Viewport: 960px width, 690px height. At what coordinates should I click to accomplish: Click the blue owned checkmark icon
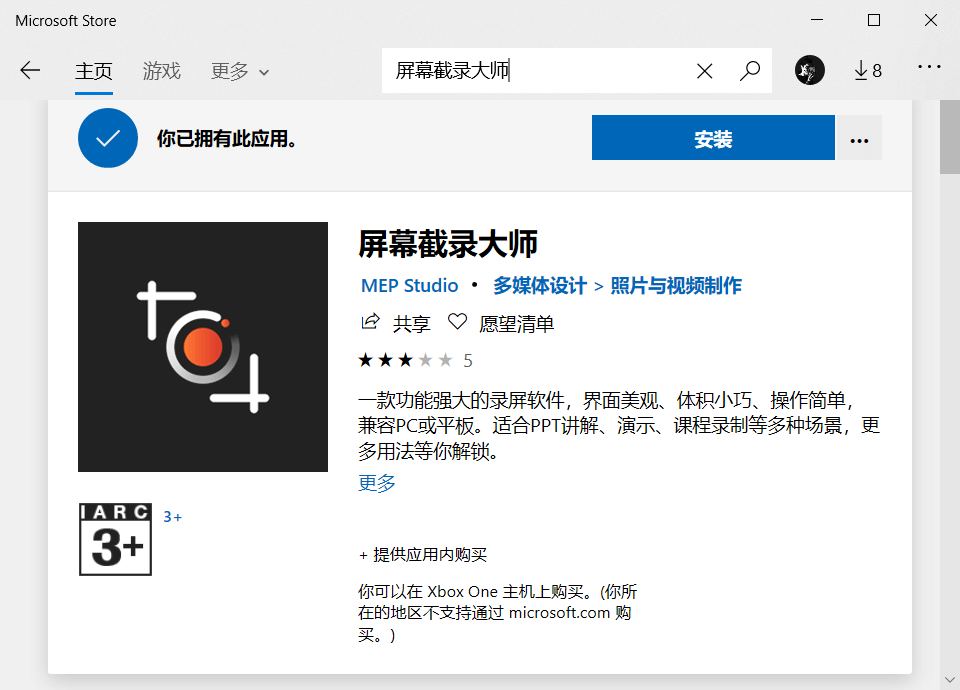point(108,138)
